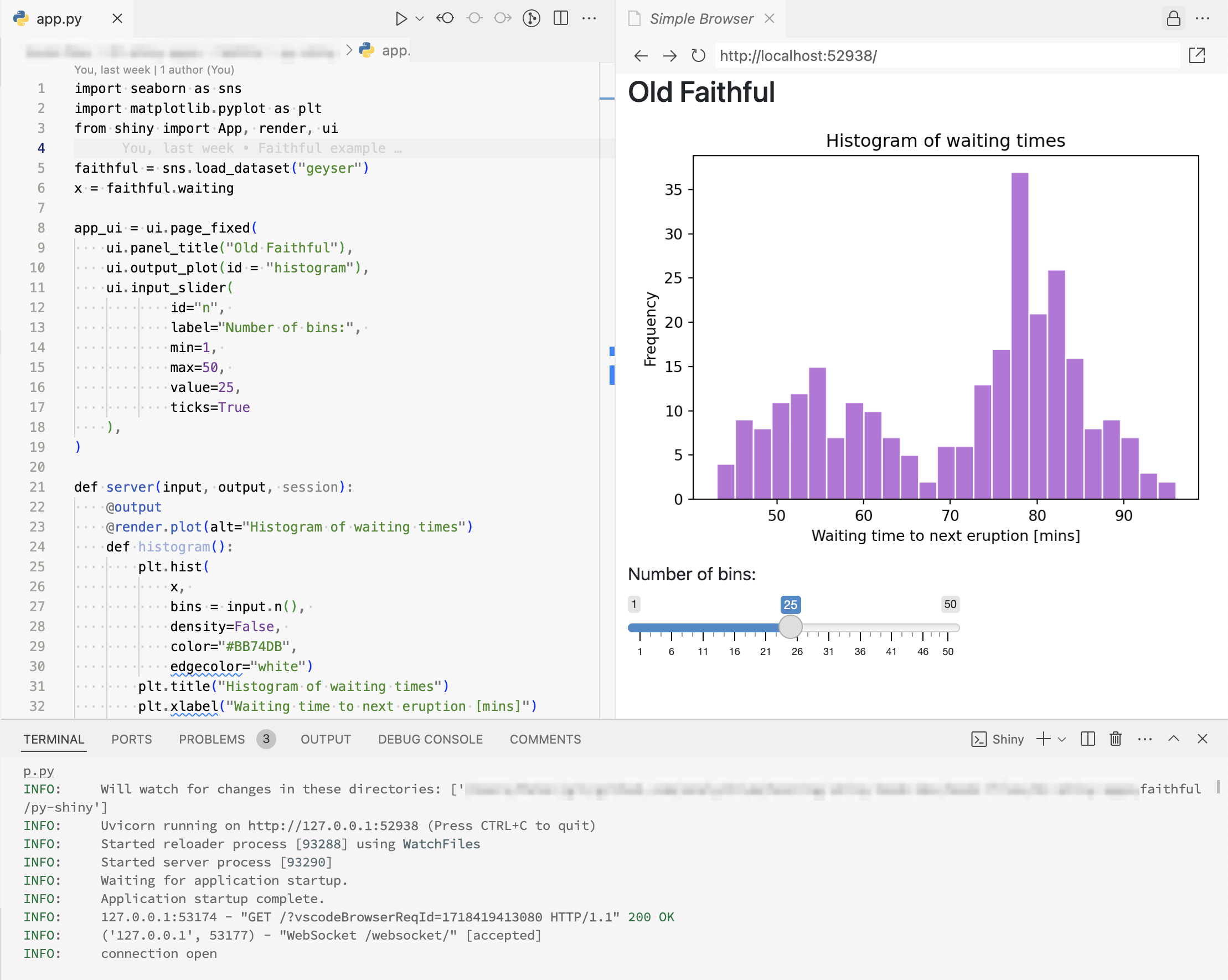The image size is (1228, 980).
Task: Open the editor overflow ellipsis menu
Action: pos(590,18)
